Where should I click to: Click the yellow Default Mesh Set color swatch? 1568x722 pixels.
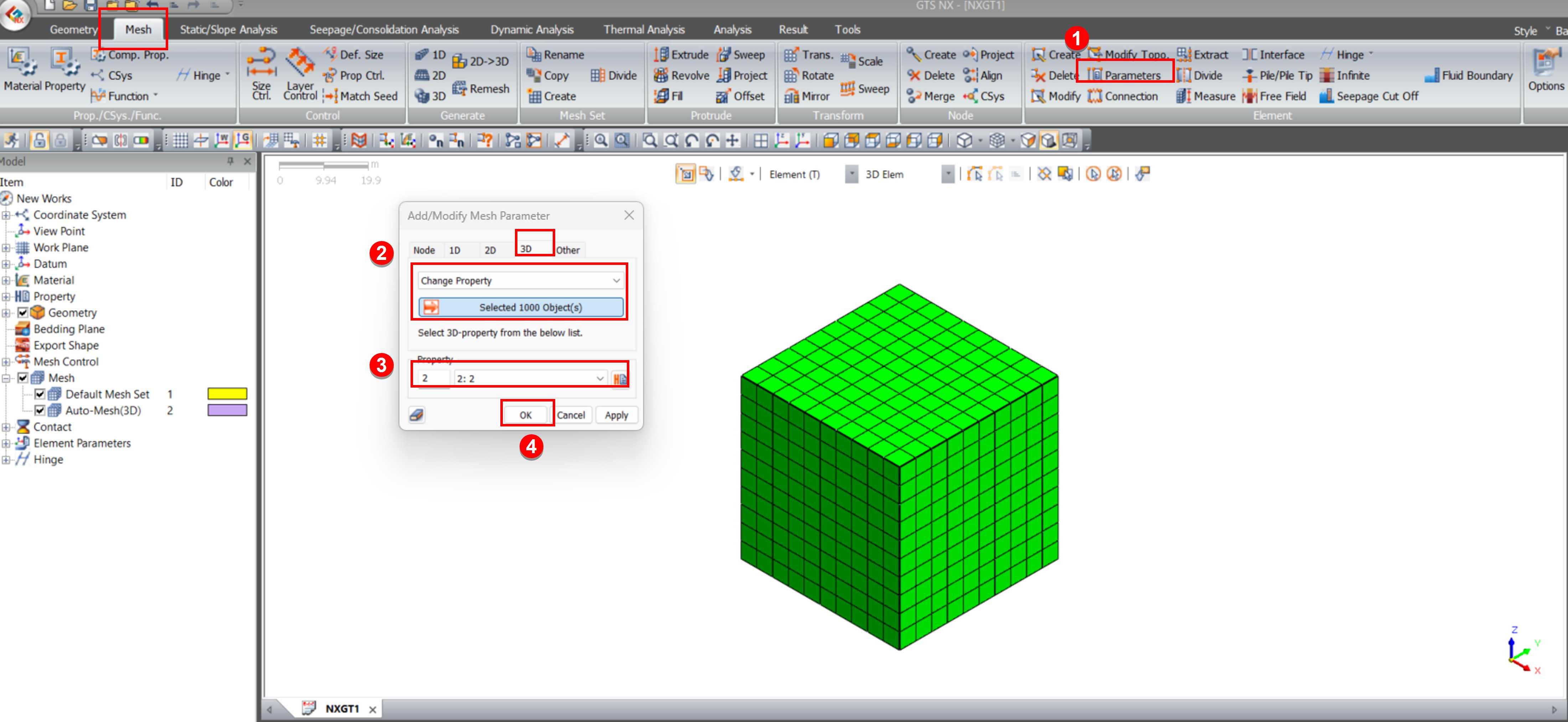tap(227, 394)
